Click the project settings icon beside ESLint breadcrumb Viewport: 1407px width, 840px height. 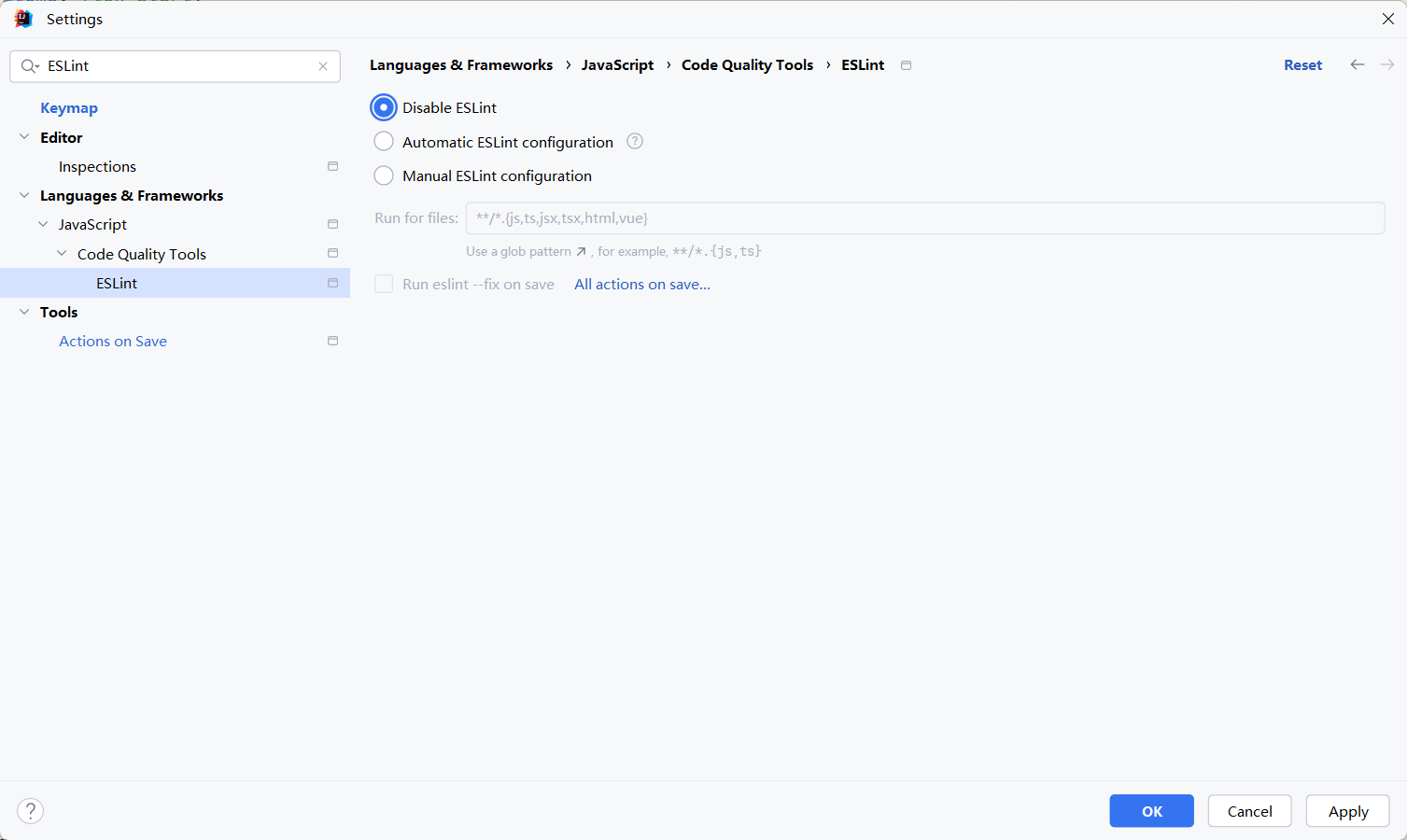[x=906, y=65]
